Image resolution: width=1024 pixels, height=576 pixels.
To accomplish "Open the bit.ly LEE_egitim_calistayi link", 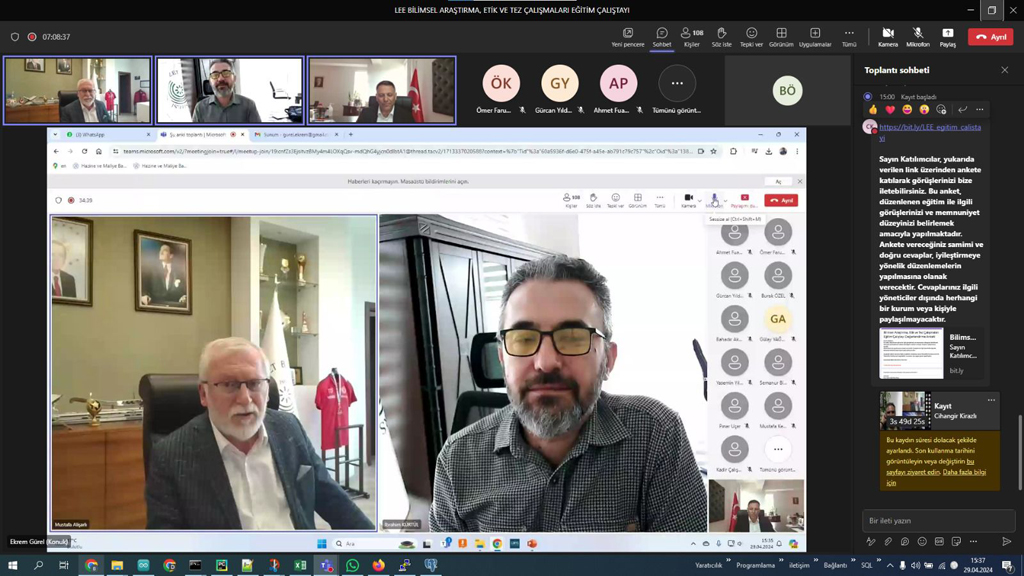I will pos(930,128).
